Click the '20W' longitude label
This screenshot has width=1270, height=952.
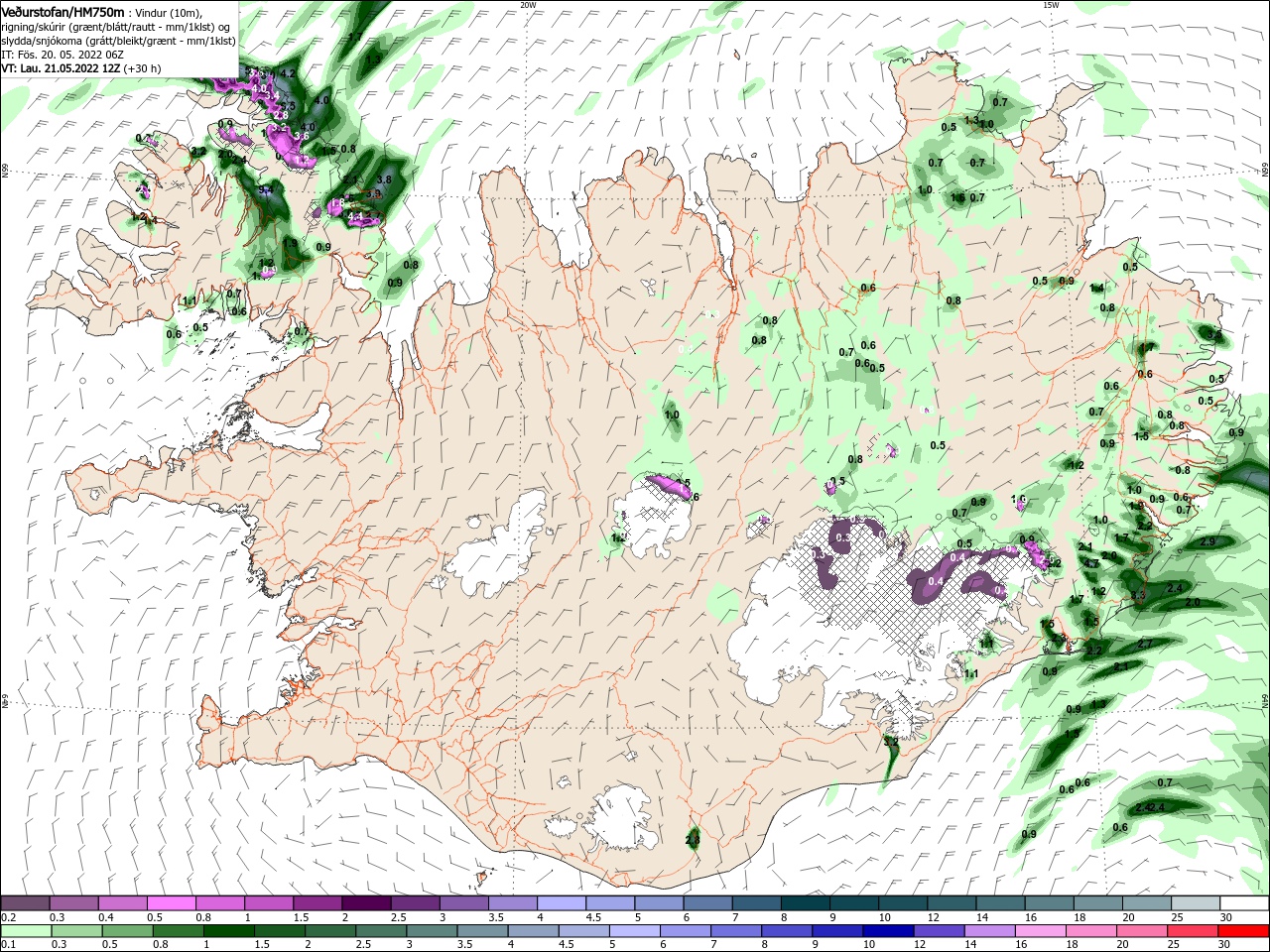coord(528,4)
